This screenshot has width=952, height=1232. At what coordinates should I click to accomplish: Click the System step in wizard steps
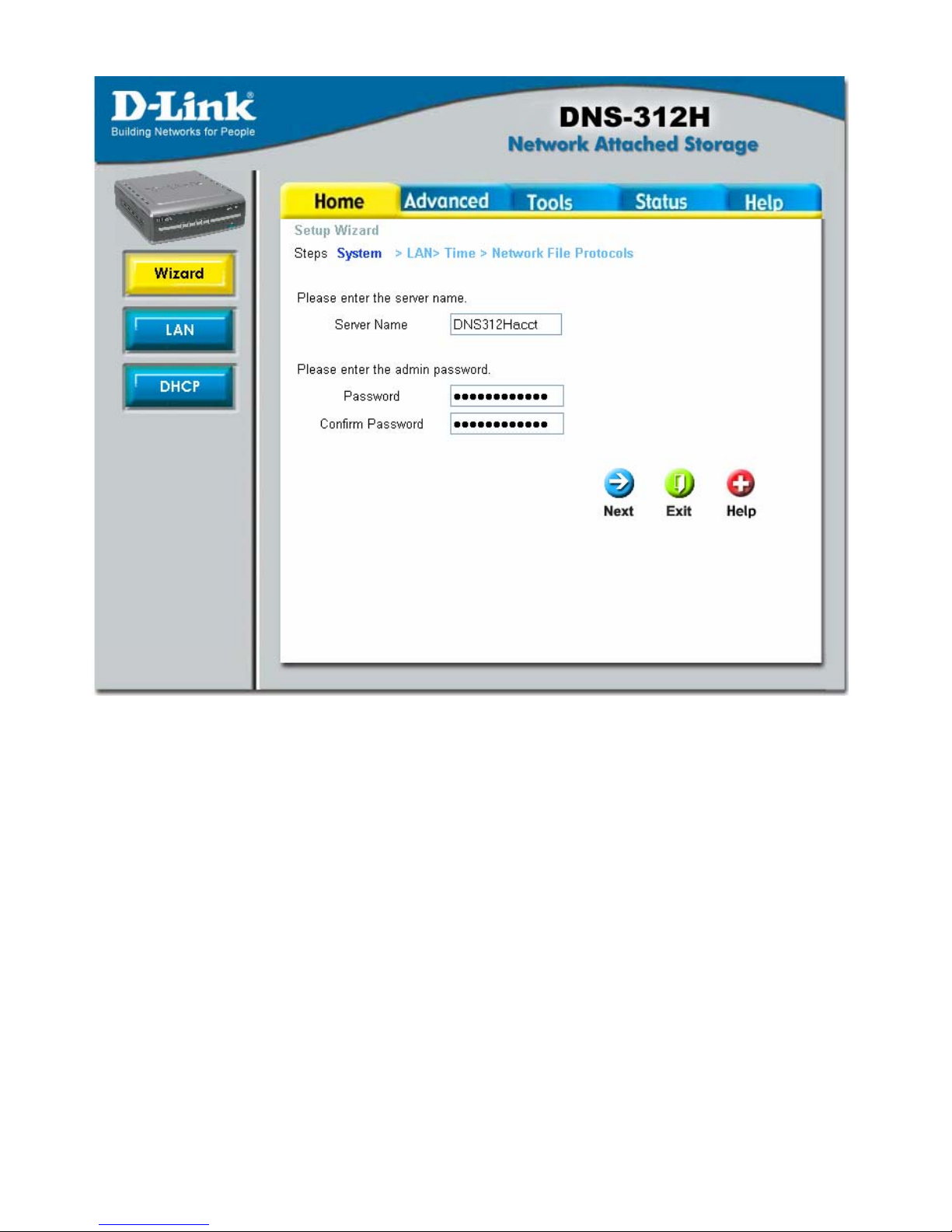[x=359, y=253]
